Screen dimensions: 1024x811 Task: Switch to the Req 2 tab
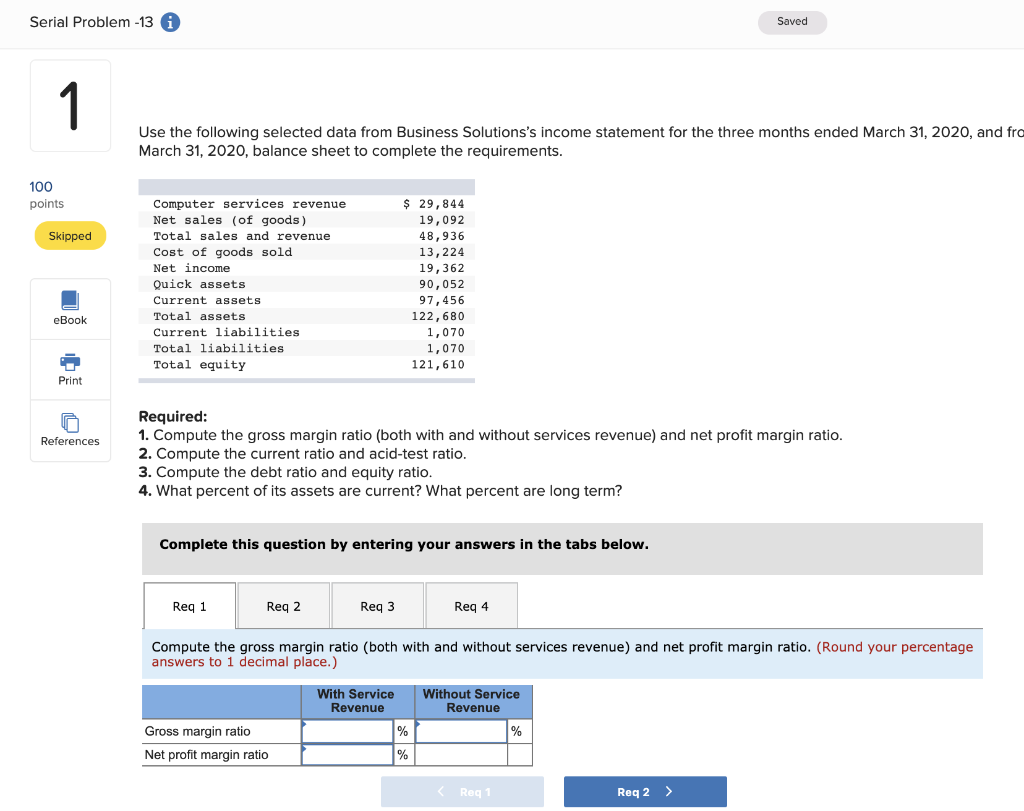[x=283, y=605]
